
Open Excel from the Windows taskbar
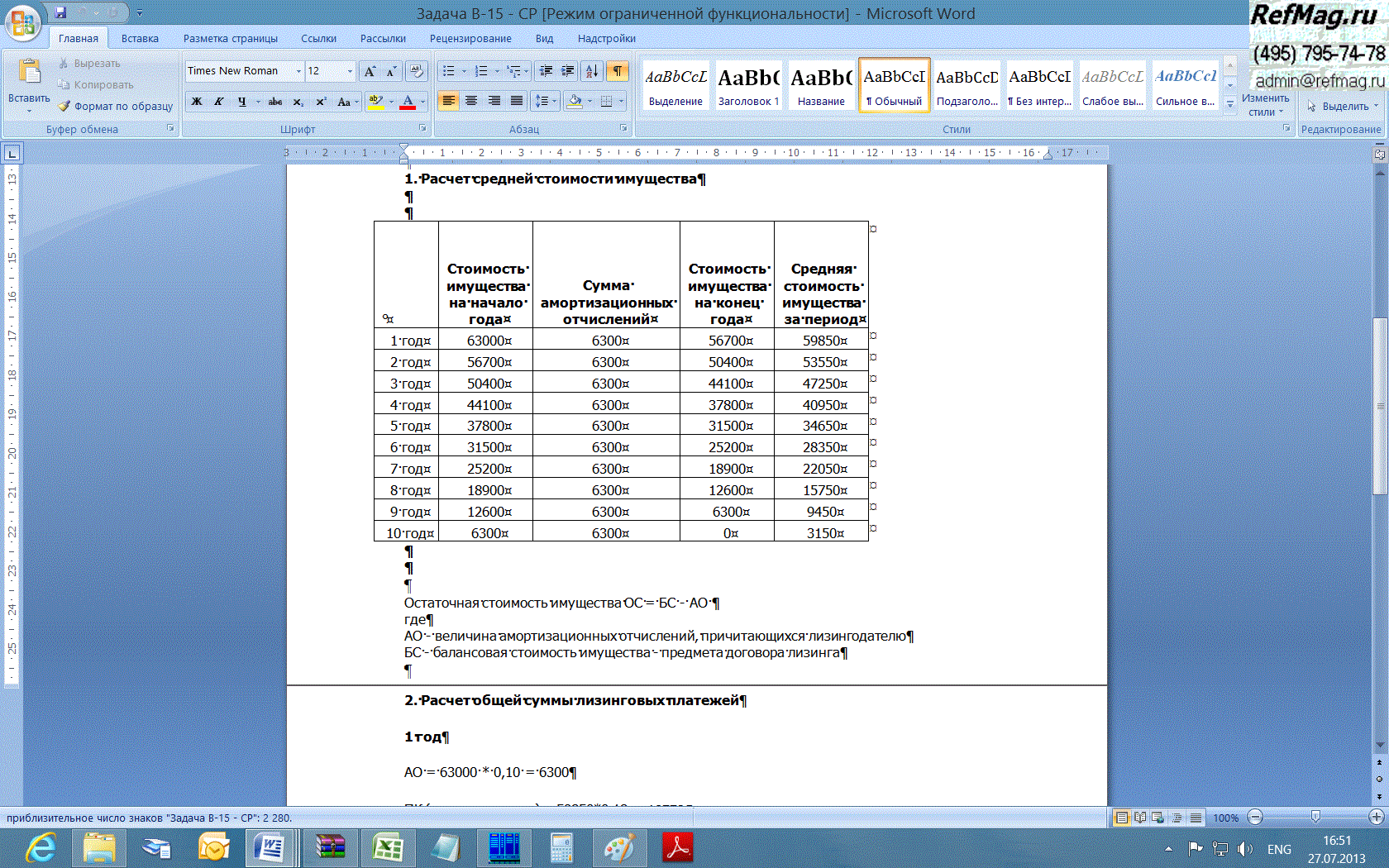coord(387,848)
